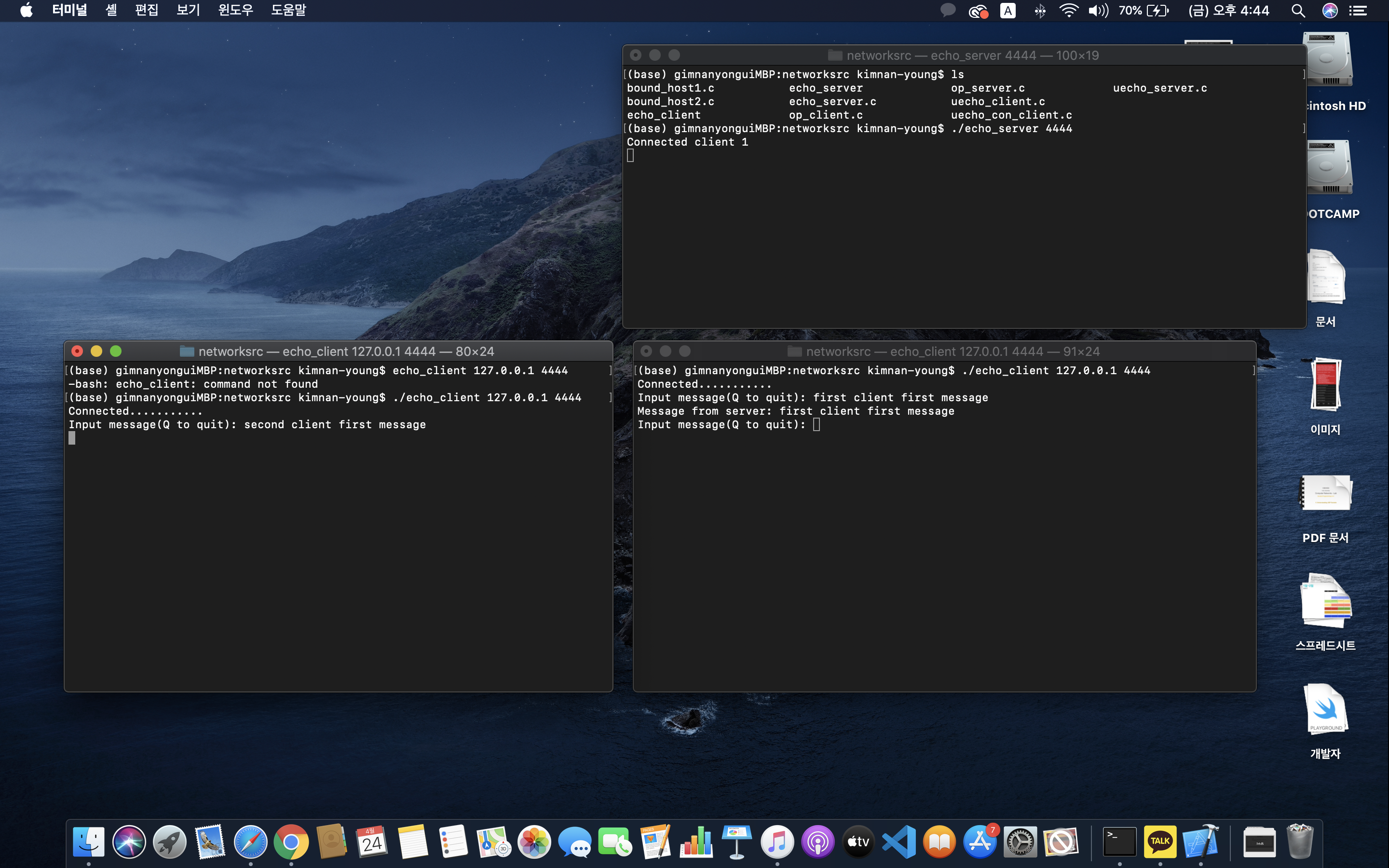This screenshot has width=1389, height=868.
Task: Open Google Chrome from the dock
Action: point(291,842)
